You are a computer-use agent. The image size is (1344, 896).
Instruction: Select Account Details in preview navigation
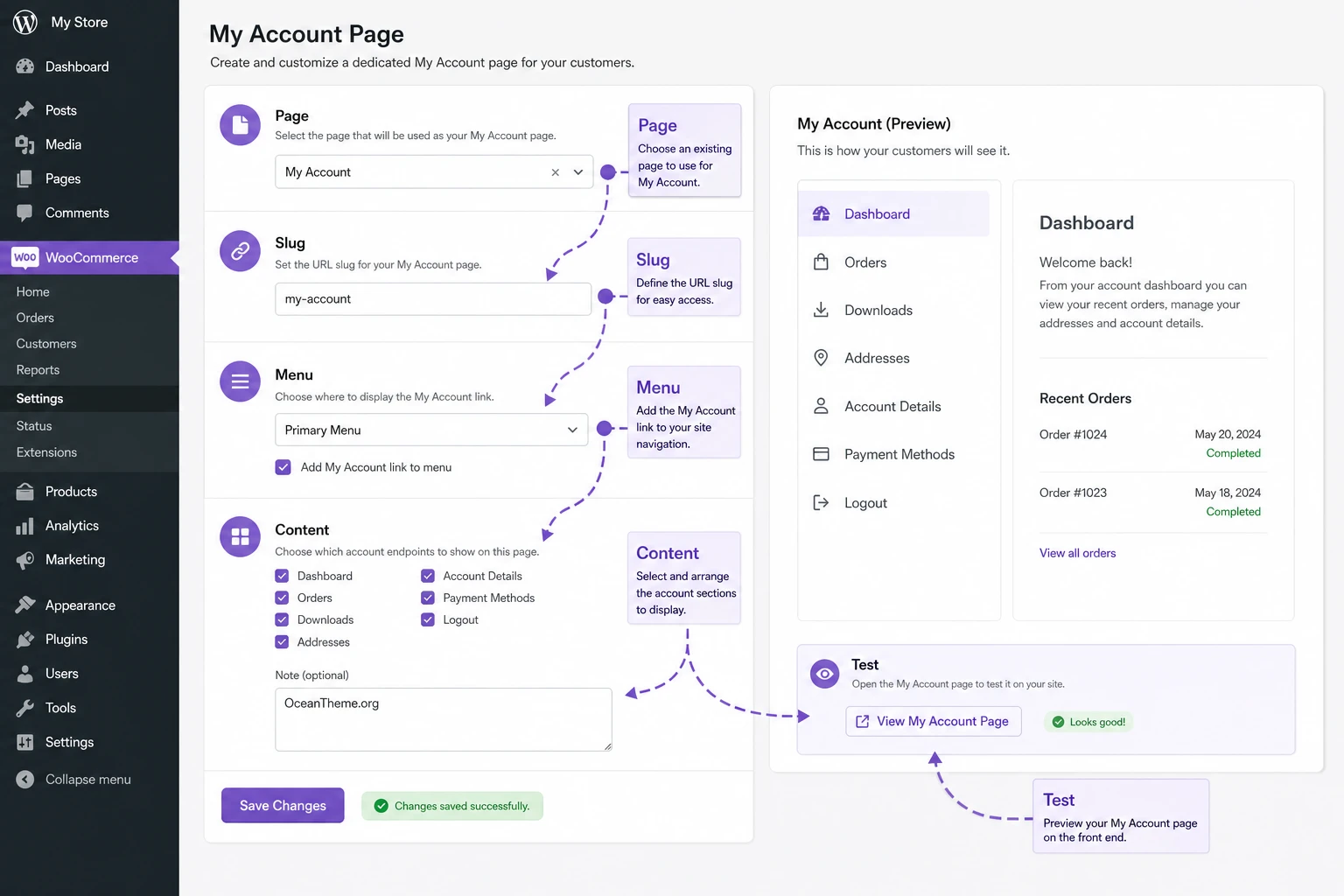893,406
